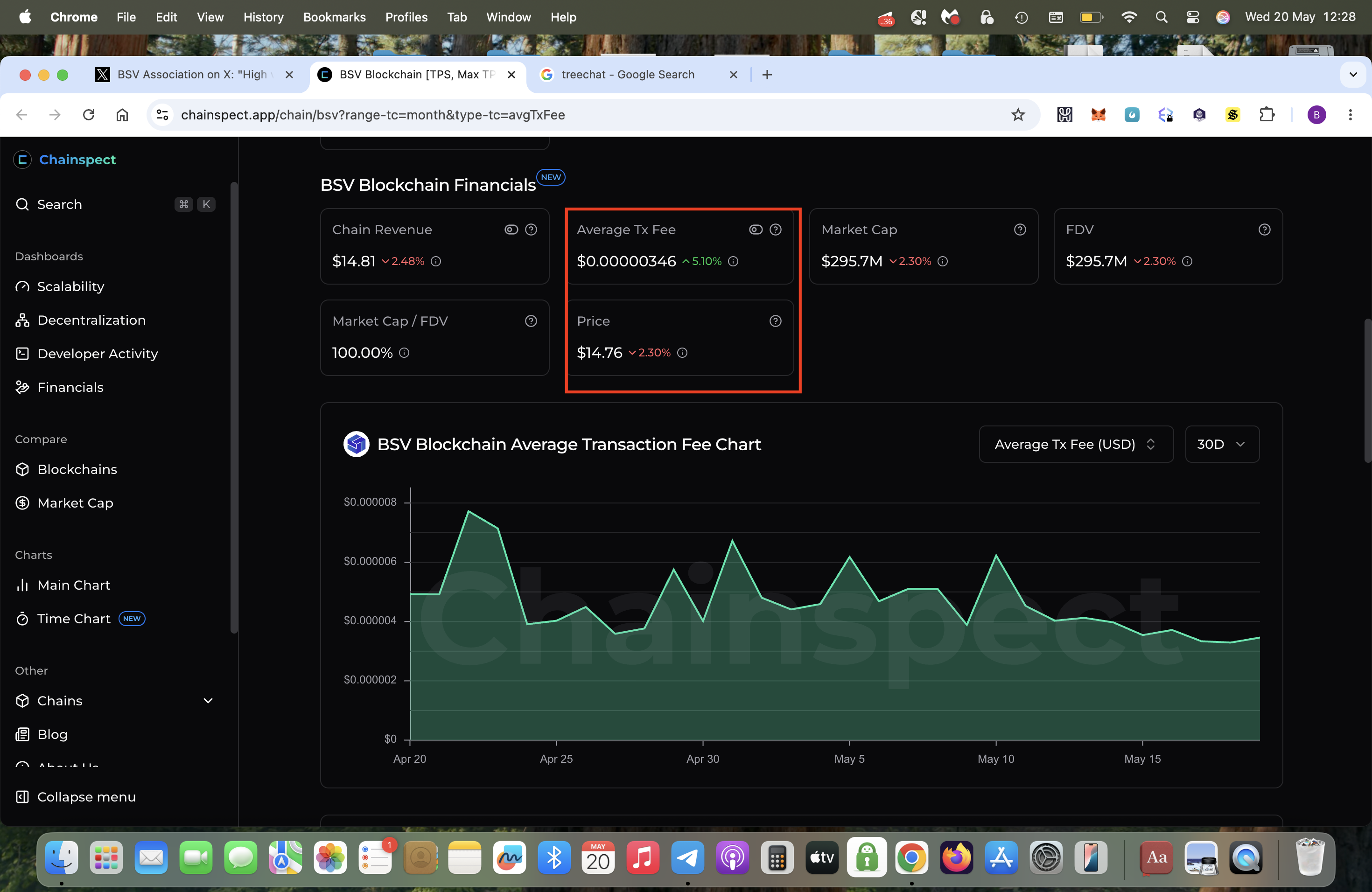This screenshot has width=1372, height=892.
Task: Open the Bookmarks menu
Action: (334, 17)
